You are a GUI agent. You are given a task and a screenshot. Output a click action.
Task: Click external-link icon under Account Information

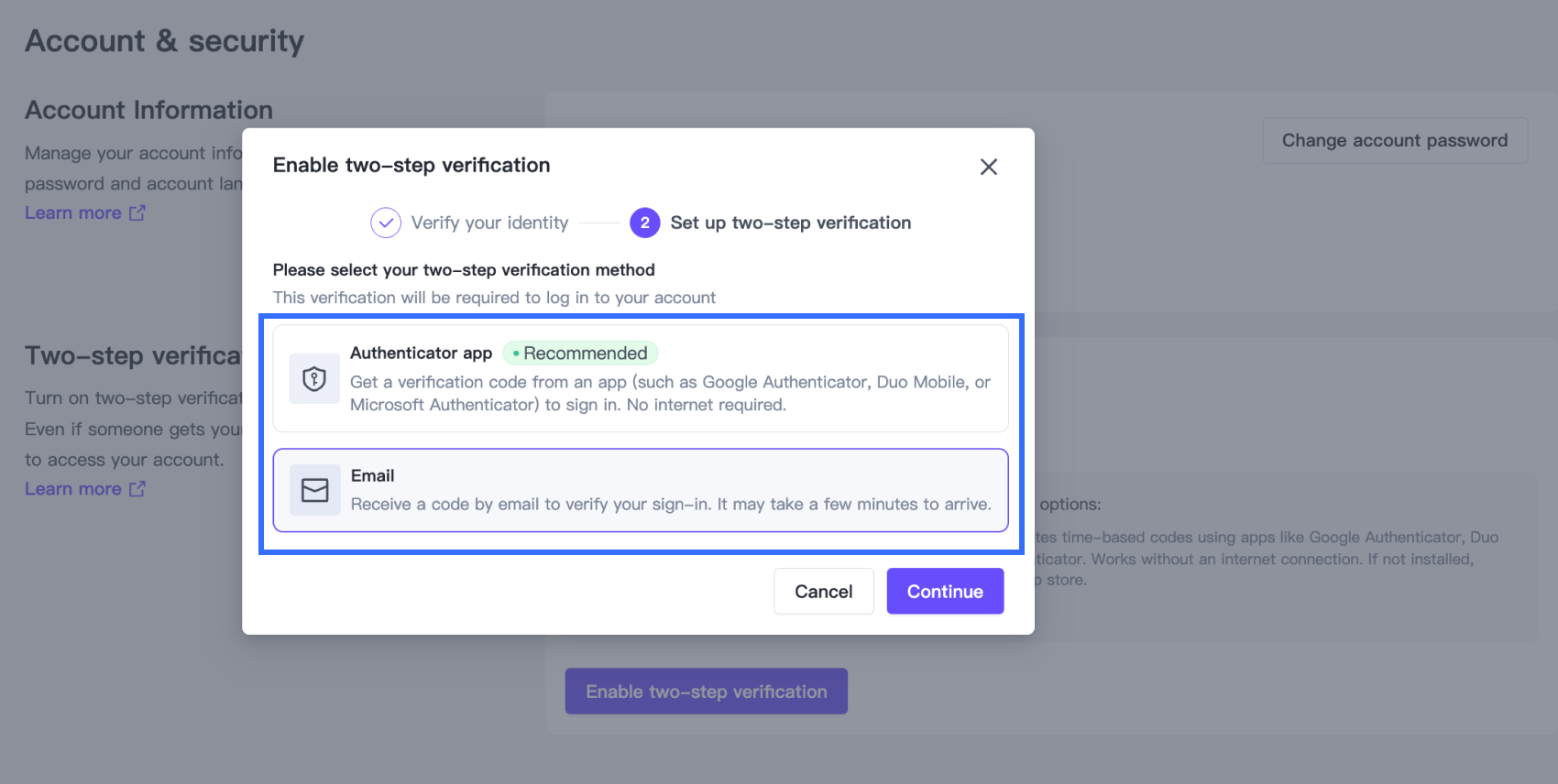137,212
